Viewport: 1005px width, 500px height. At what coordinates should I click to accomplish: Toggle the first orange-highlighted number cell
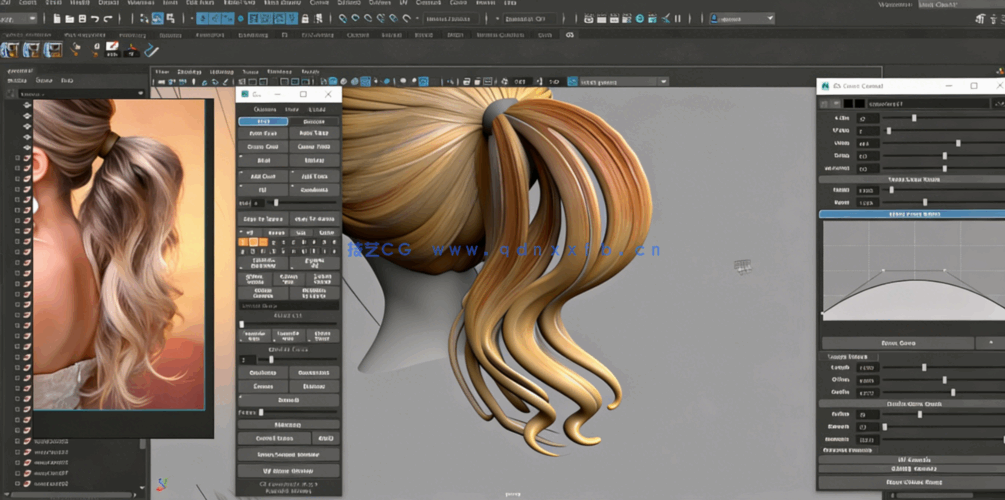(244, 241)
